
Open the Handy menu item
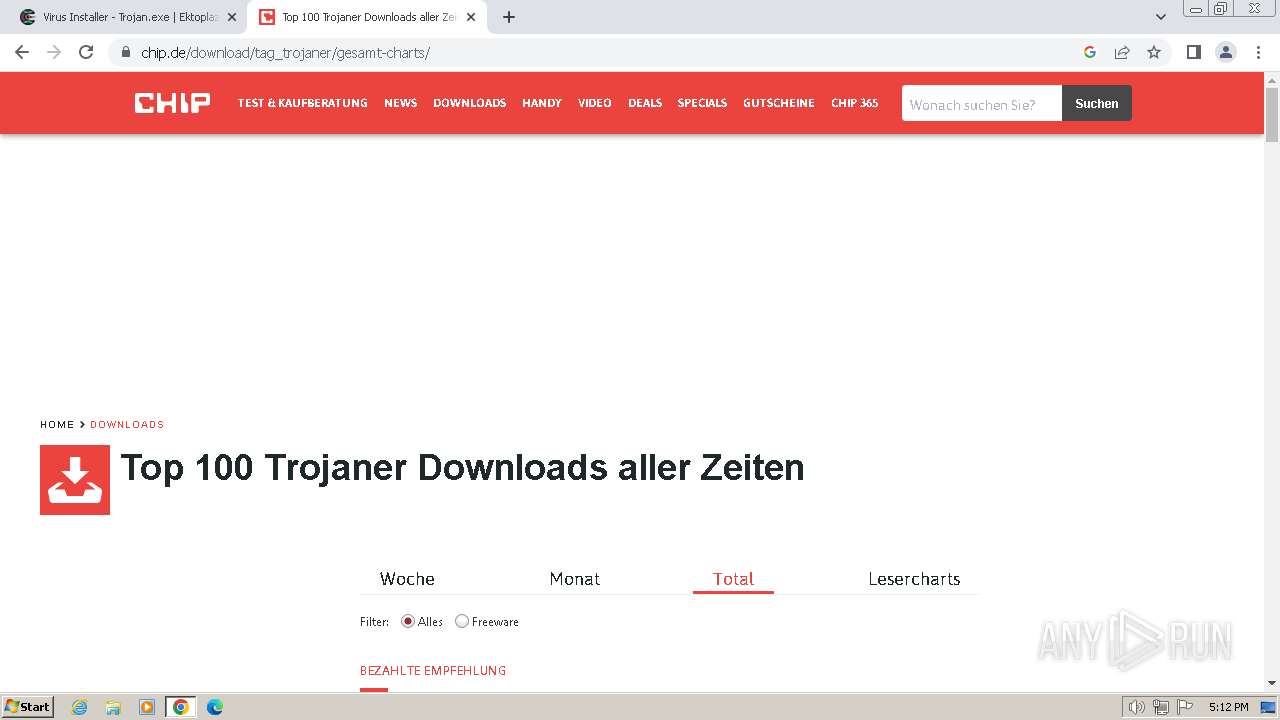click(542, 103)
